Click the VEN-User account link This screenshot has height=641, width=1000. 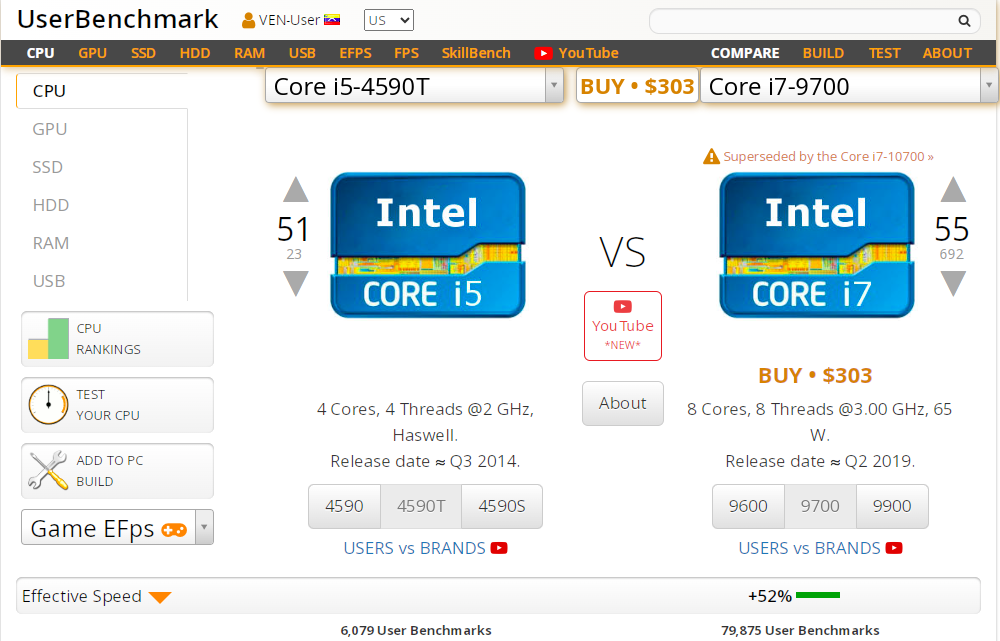290,20
